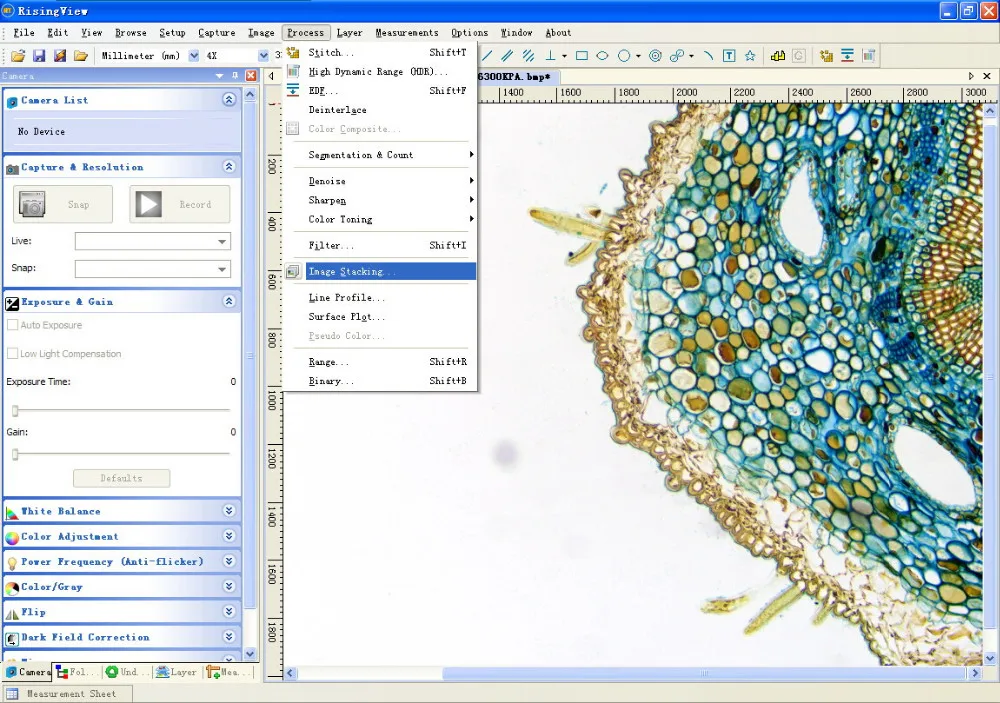
Task: Click the save disk icon in toolbar
Action: (39, 56)
